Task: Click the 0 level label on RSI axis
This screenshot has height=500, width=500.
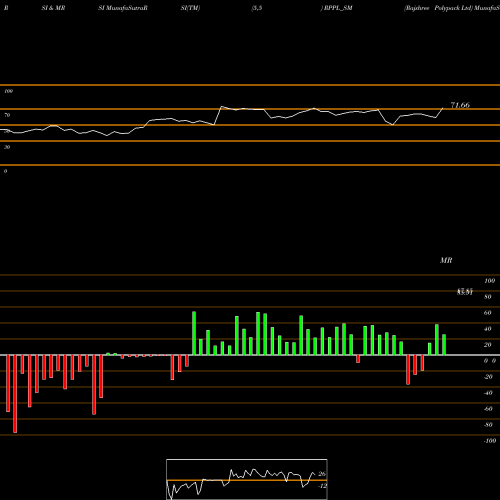Action: click(x=5, y=171)
